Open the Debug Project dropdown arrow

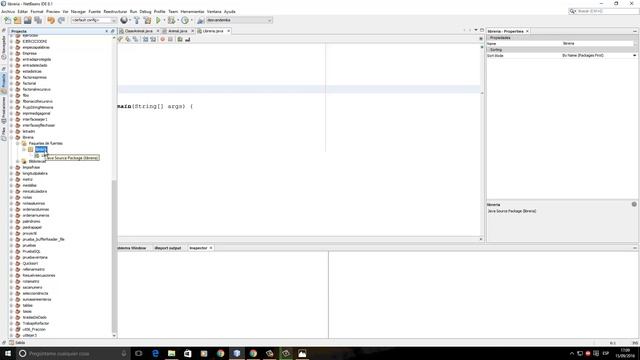pos(178,20)
